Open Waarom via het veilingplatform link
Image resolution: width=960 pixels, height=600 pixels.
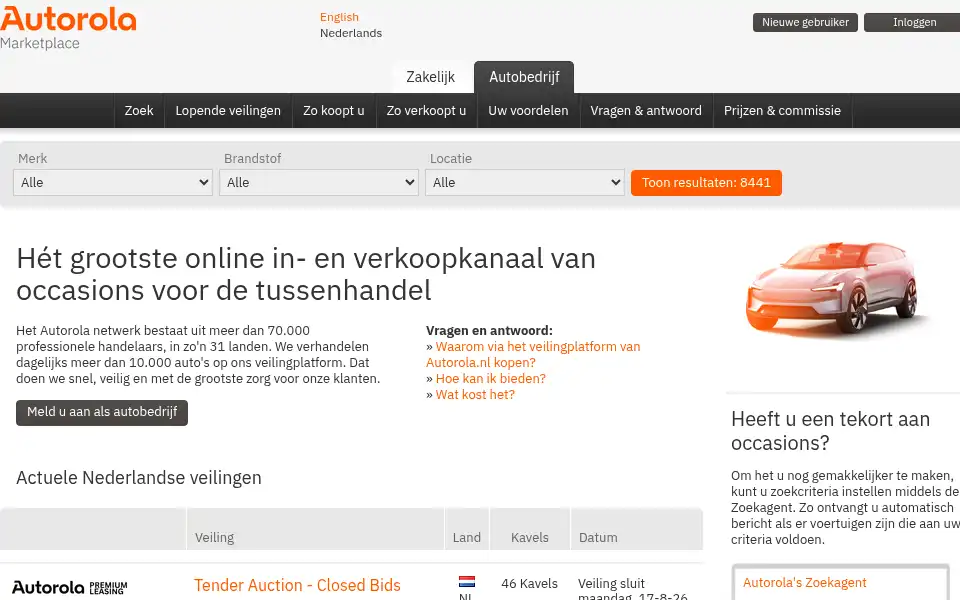(x=533, y=354)
